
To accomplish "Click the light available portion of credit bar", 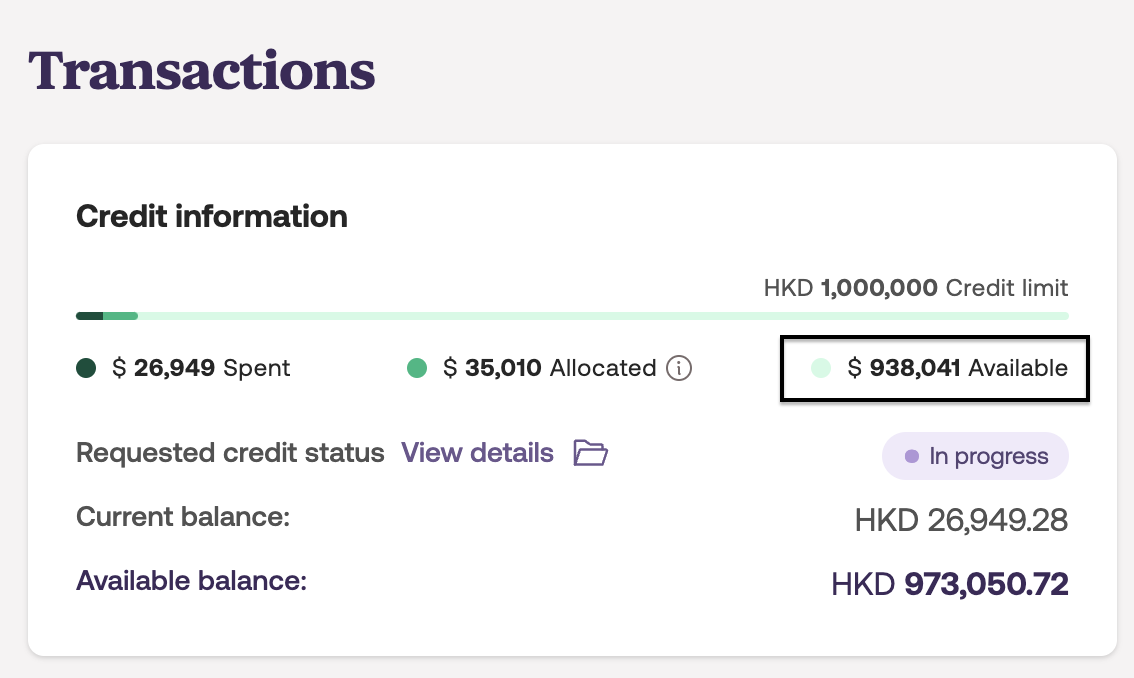I will [600, 316].
